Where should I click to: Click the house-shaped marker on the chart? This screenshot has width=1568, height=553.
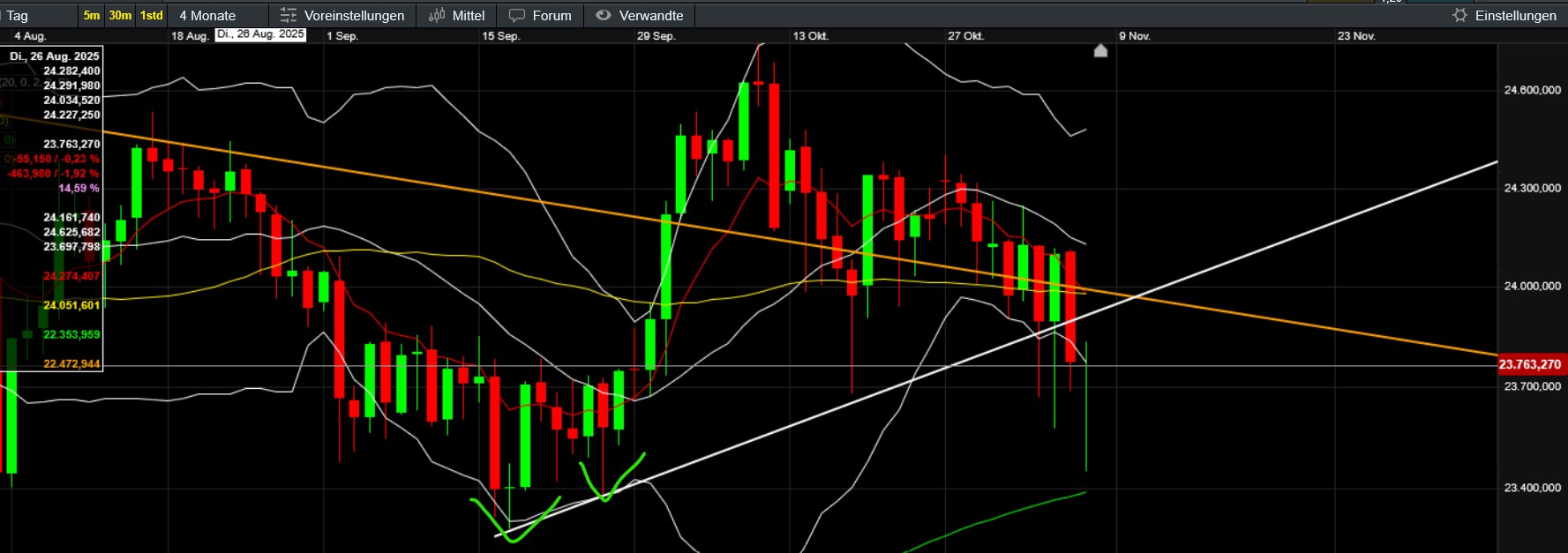(1100, 51)
